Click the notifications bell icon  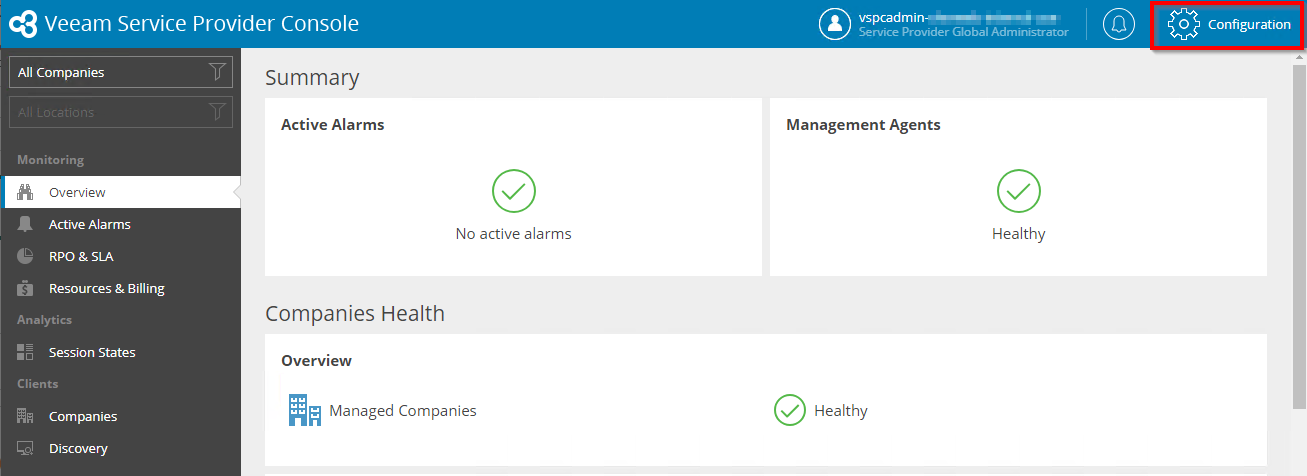tap(1119, 24)
